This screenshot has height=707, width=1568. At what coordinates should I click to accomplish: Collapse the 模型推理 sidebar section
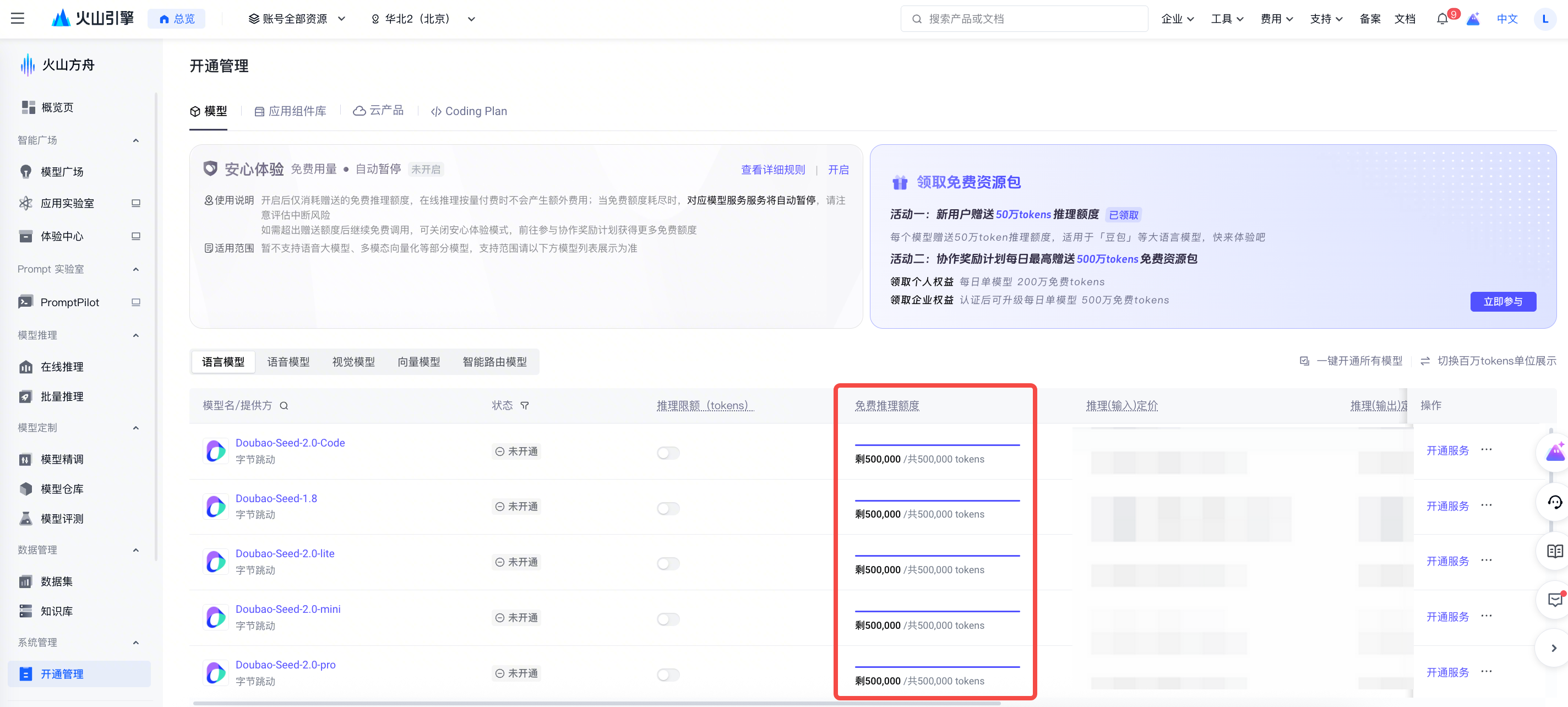(x=136, y=335)
